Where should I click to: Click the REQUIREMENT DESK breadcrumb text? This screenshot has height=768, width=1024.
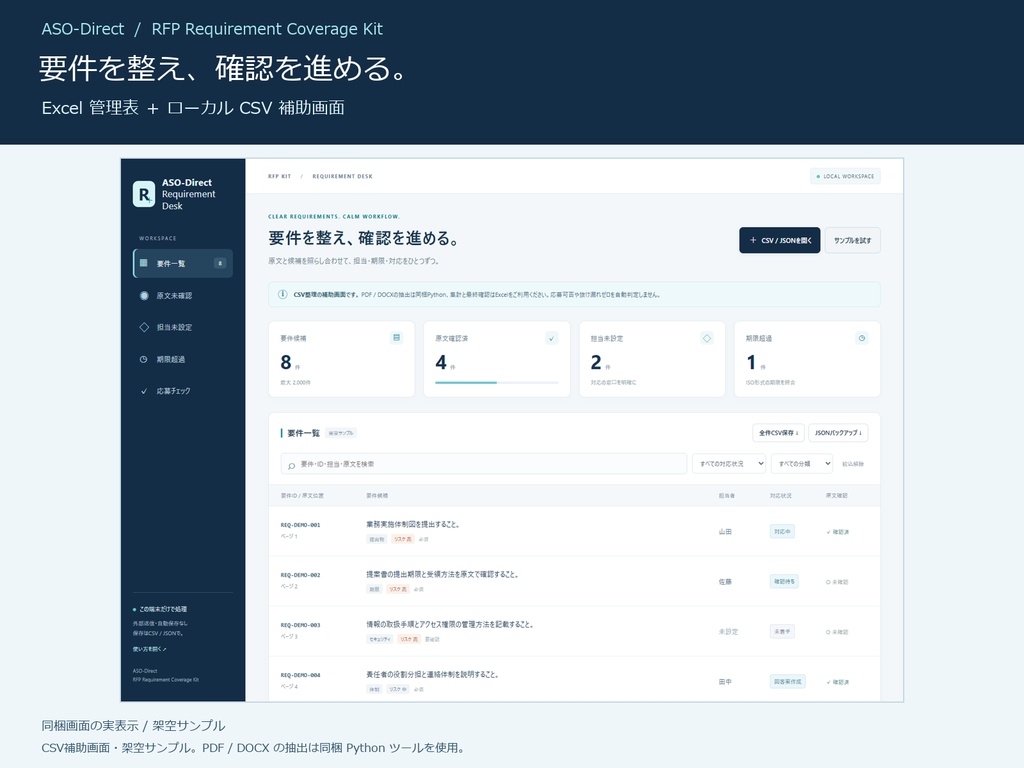(x=342, y=176)
